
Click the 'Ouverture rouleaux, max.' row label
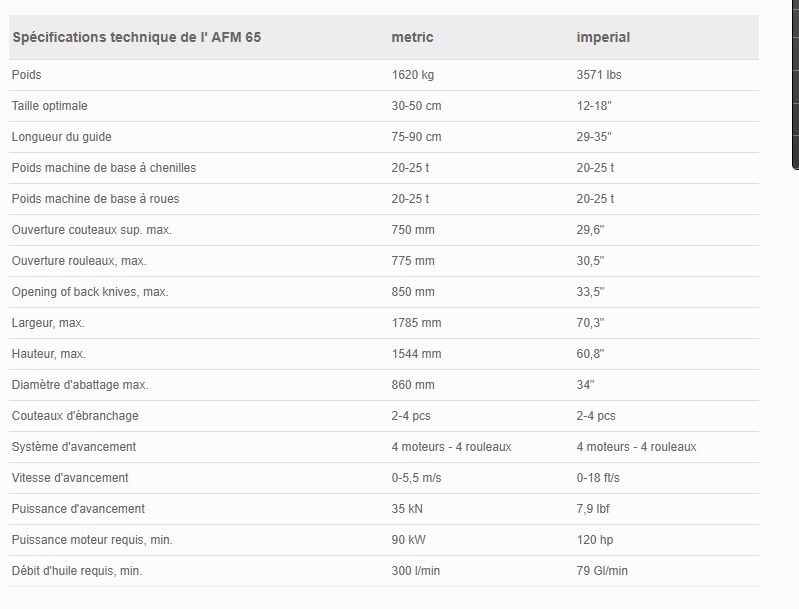tap(79, 261)
